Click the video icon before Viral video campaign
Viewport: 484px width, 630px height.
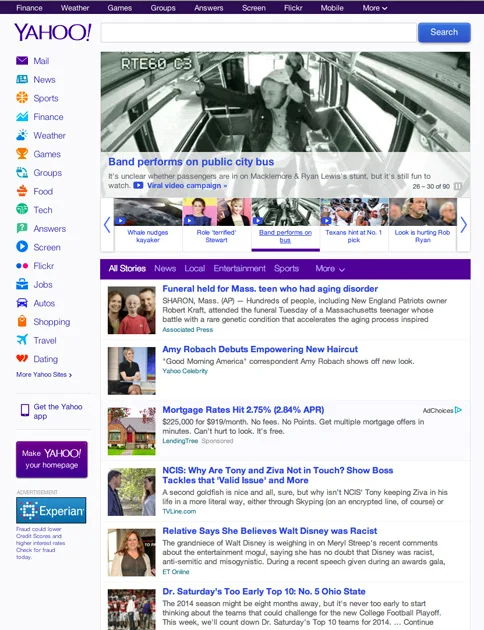coord(138,186)
